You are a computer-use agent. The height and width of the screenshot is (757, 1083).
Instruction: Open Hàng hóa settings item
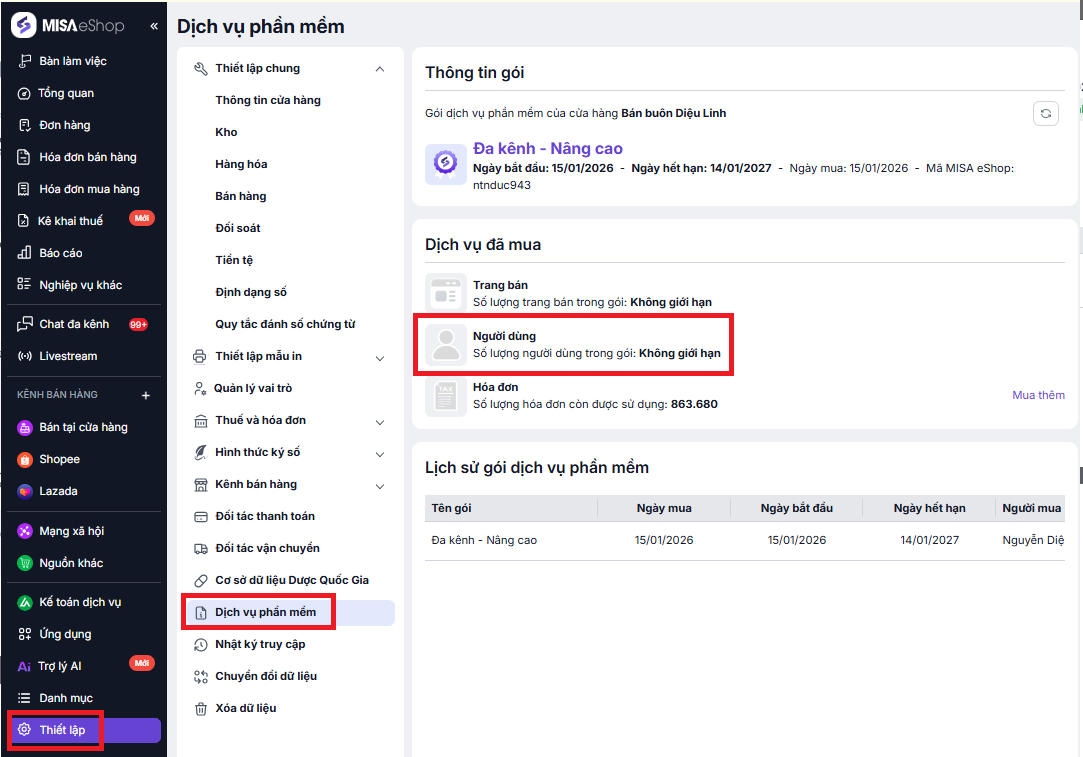[241, 164]
